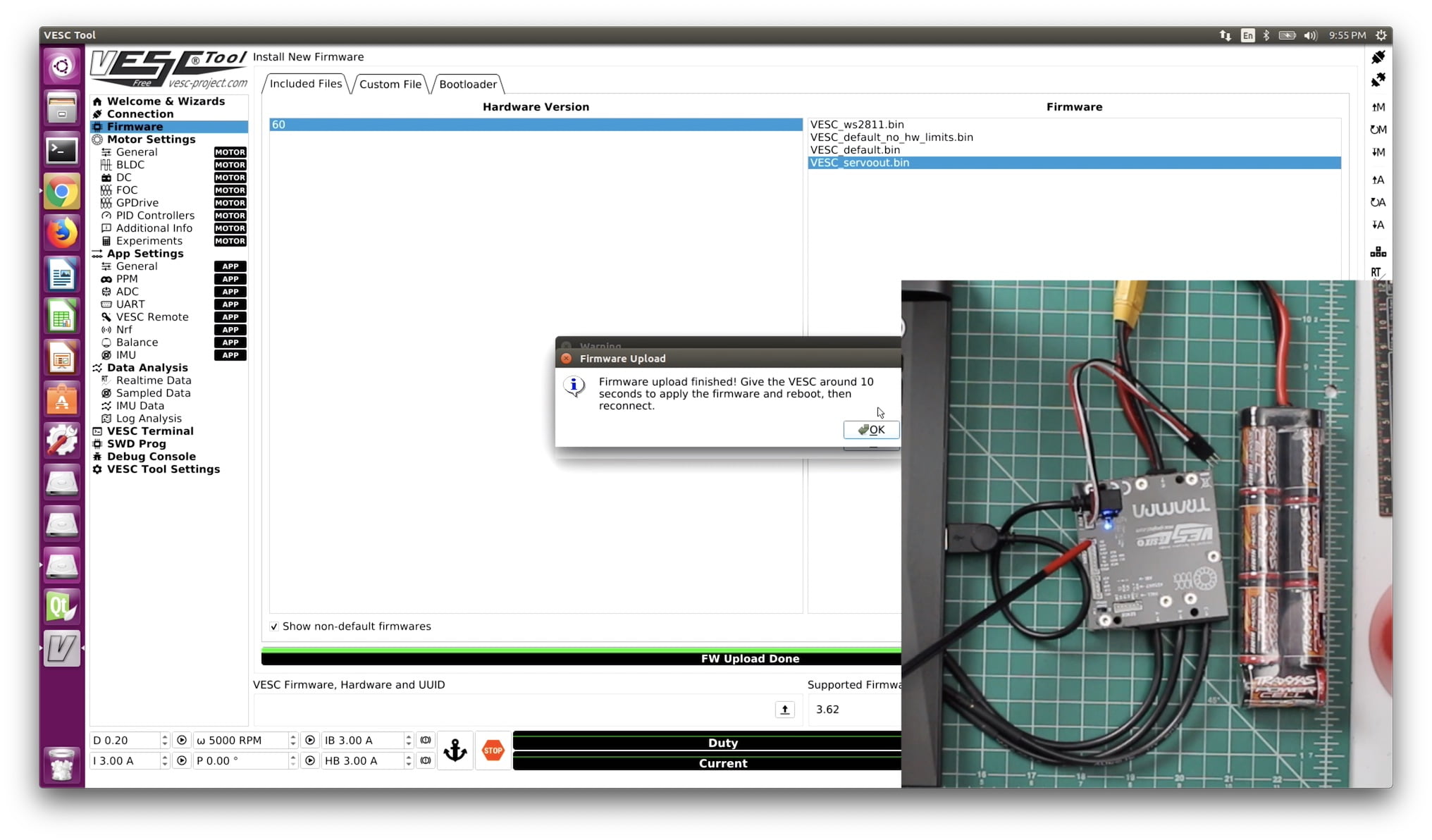Toggle Show non-default firmwares checkbox
This screenshot has width=1432, height=840.
coord(274,626)
